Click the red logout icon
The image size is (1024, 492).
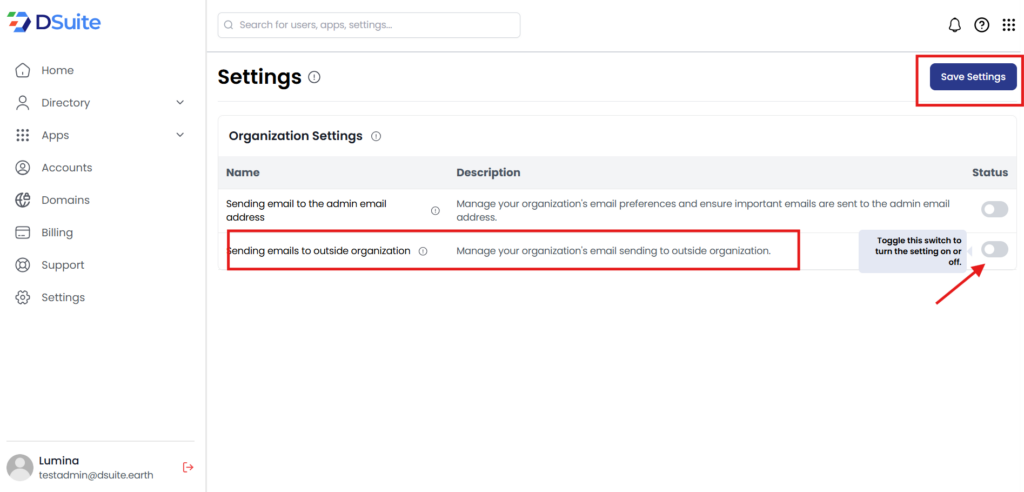coord(188,467)
